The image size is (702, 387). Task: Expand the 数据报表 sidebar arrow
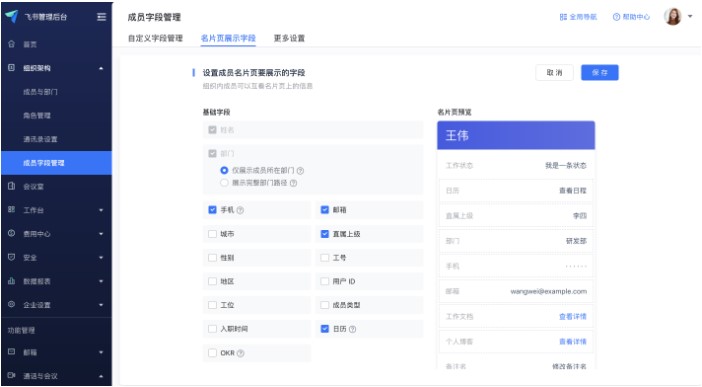coord(101,281)
